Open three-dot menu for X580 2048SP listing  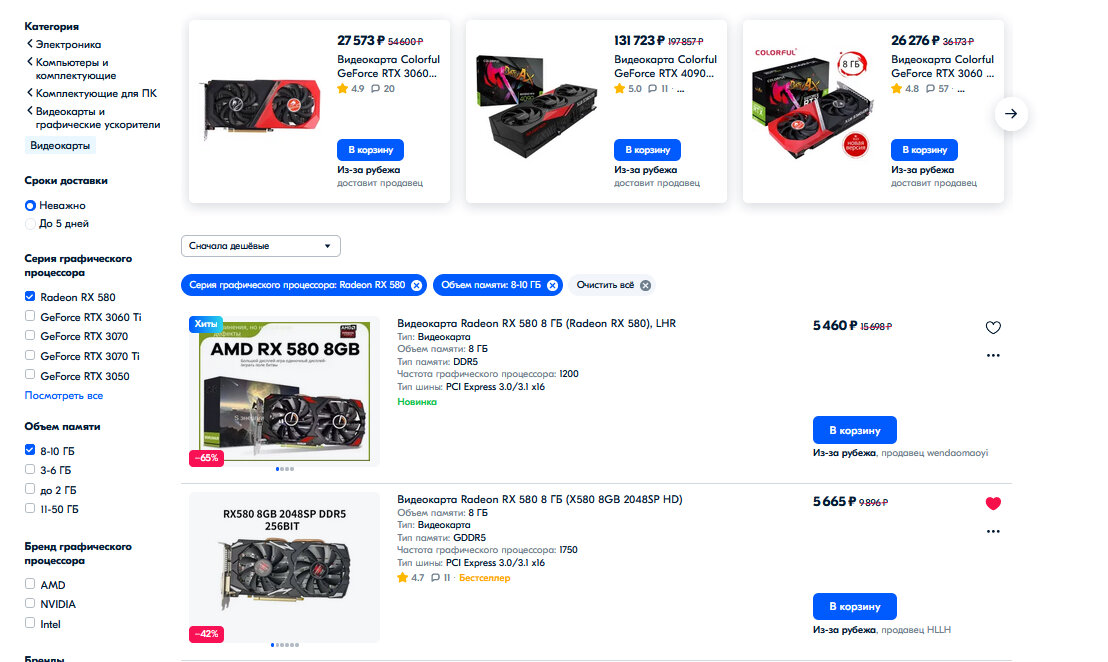point(993,531)
